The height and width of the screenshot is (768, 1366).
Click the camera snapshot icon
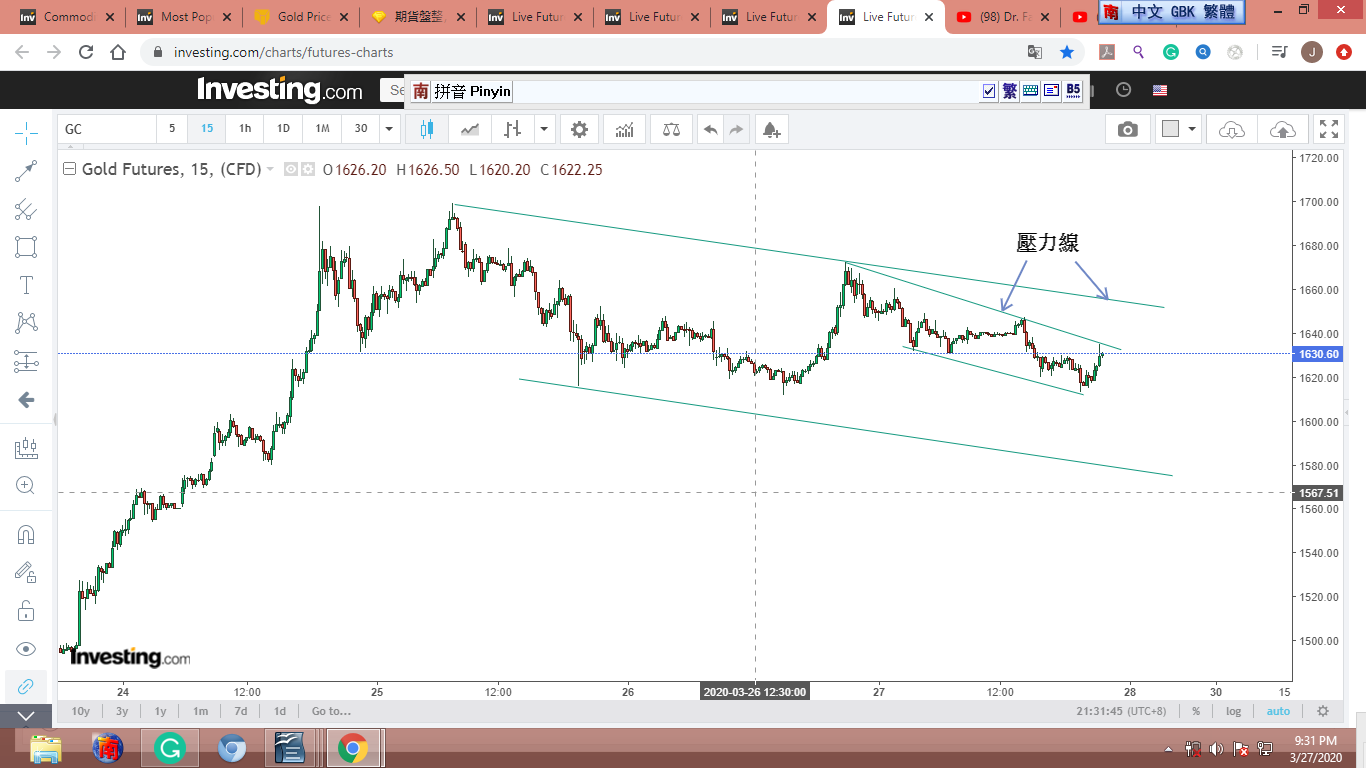click(1127, 129)
